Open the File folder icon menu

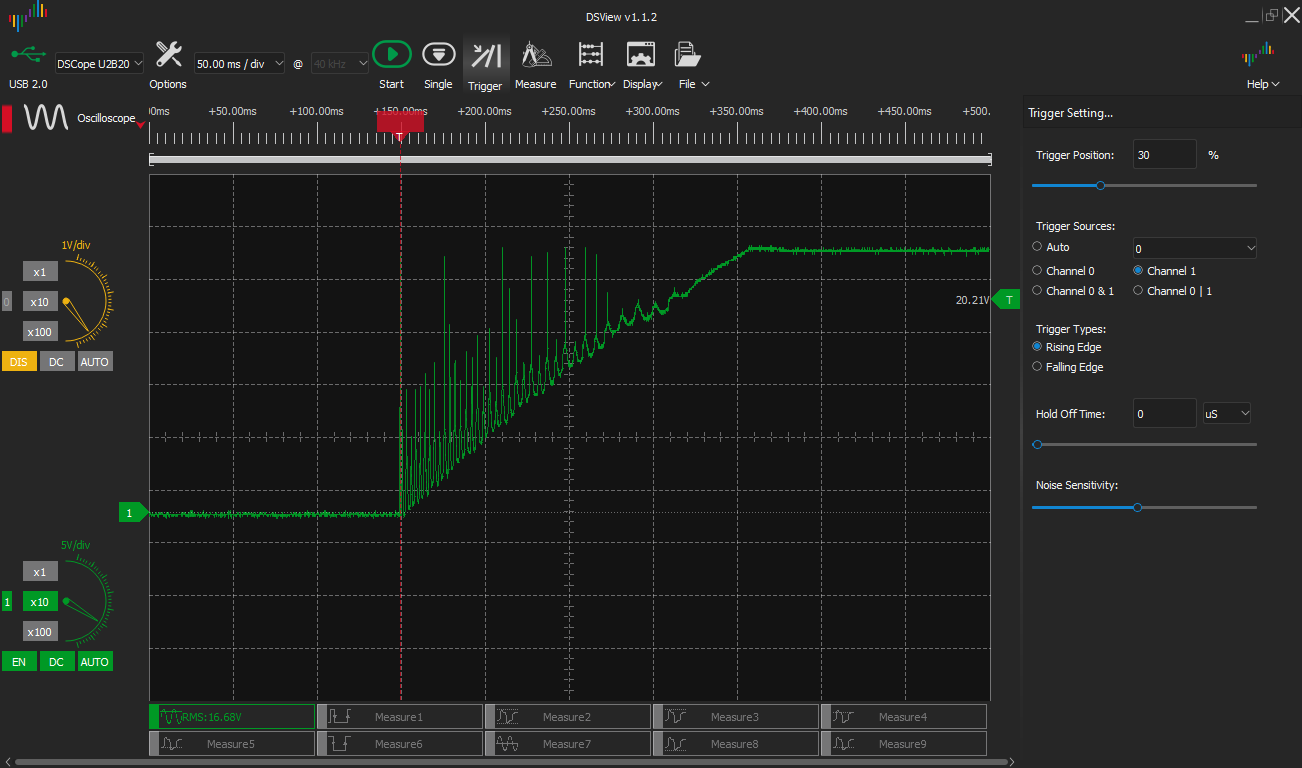[x=686, y=54]
